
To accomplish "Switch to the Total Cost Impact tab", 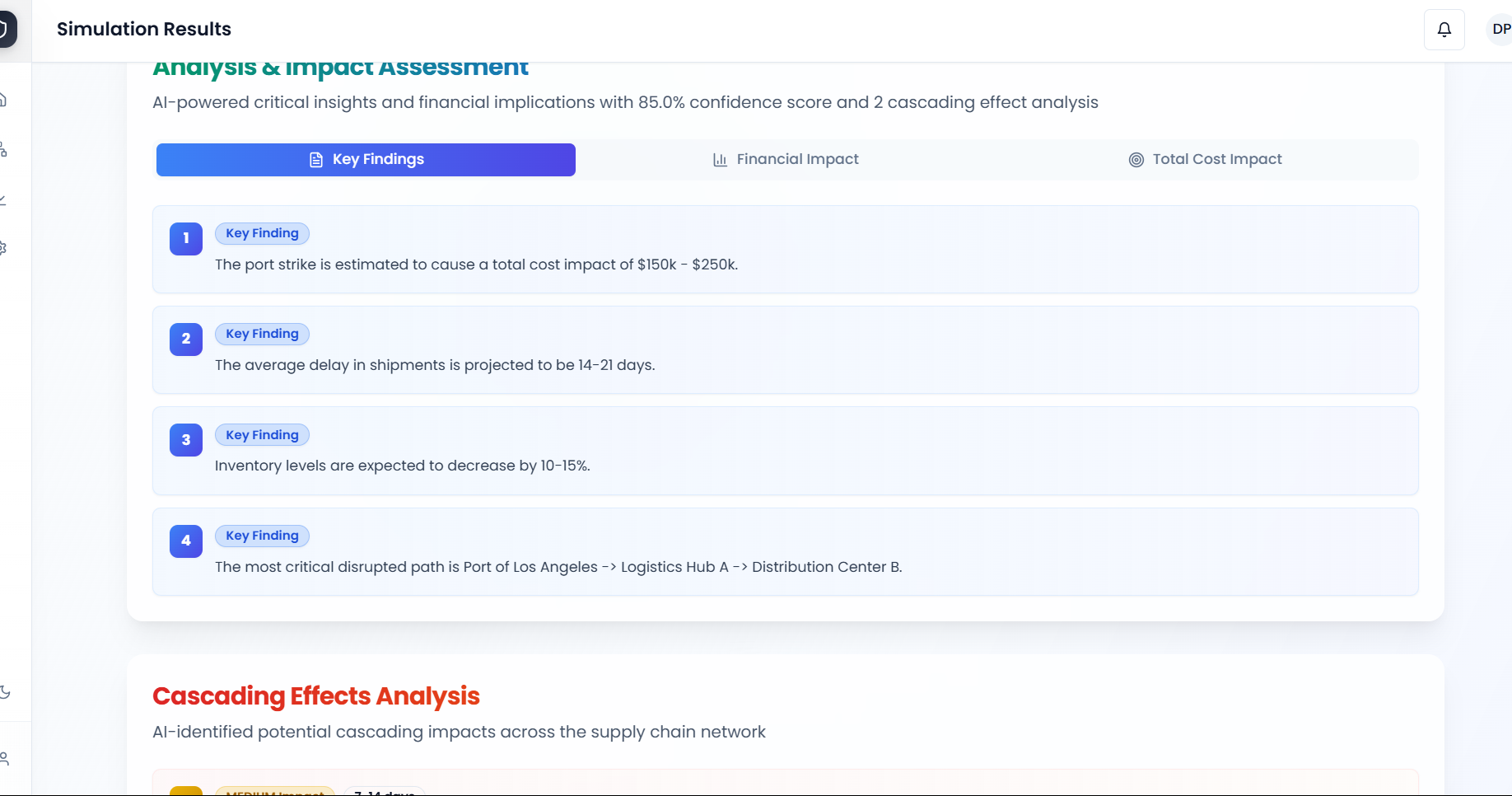I will [x=1205, y=160].
